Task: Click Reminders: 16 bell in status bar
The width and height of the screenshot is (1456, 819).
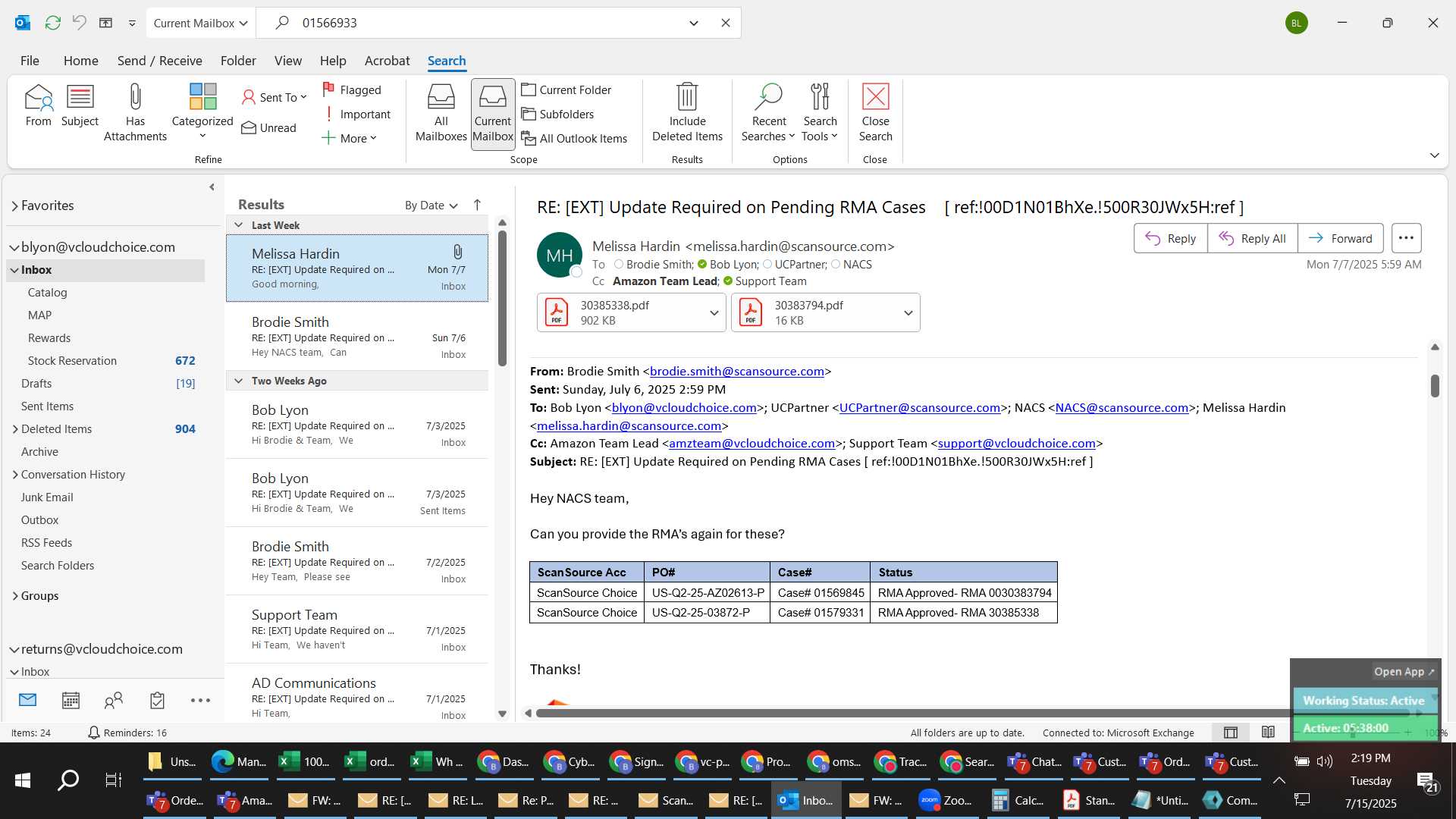Action: (127, 733)
